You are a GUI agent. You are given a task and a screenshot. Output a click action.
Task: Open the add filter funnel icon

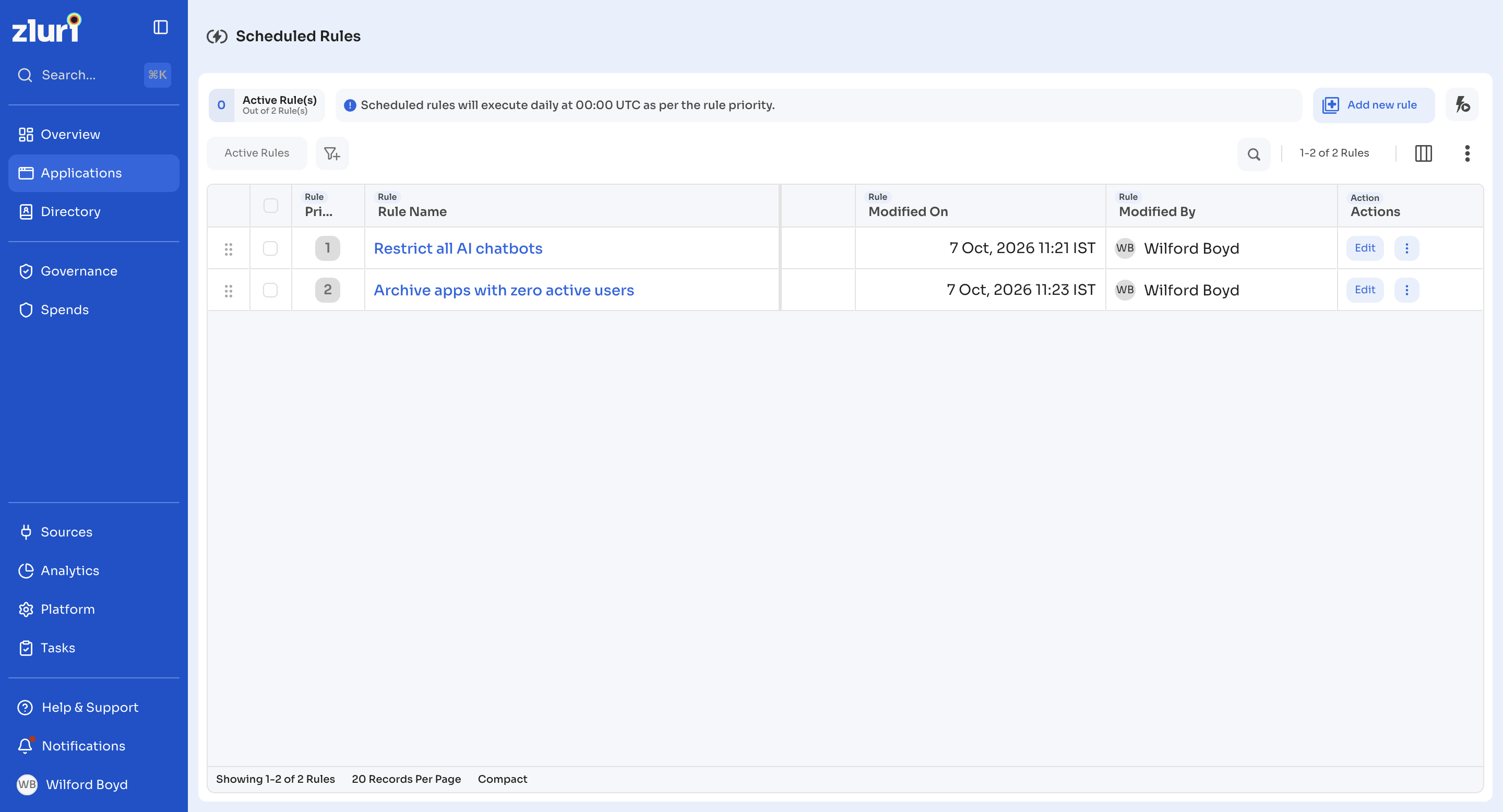(332, 153)
